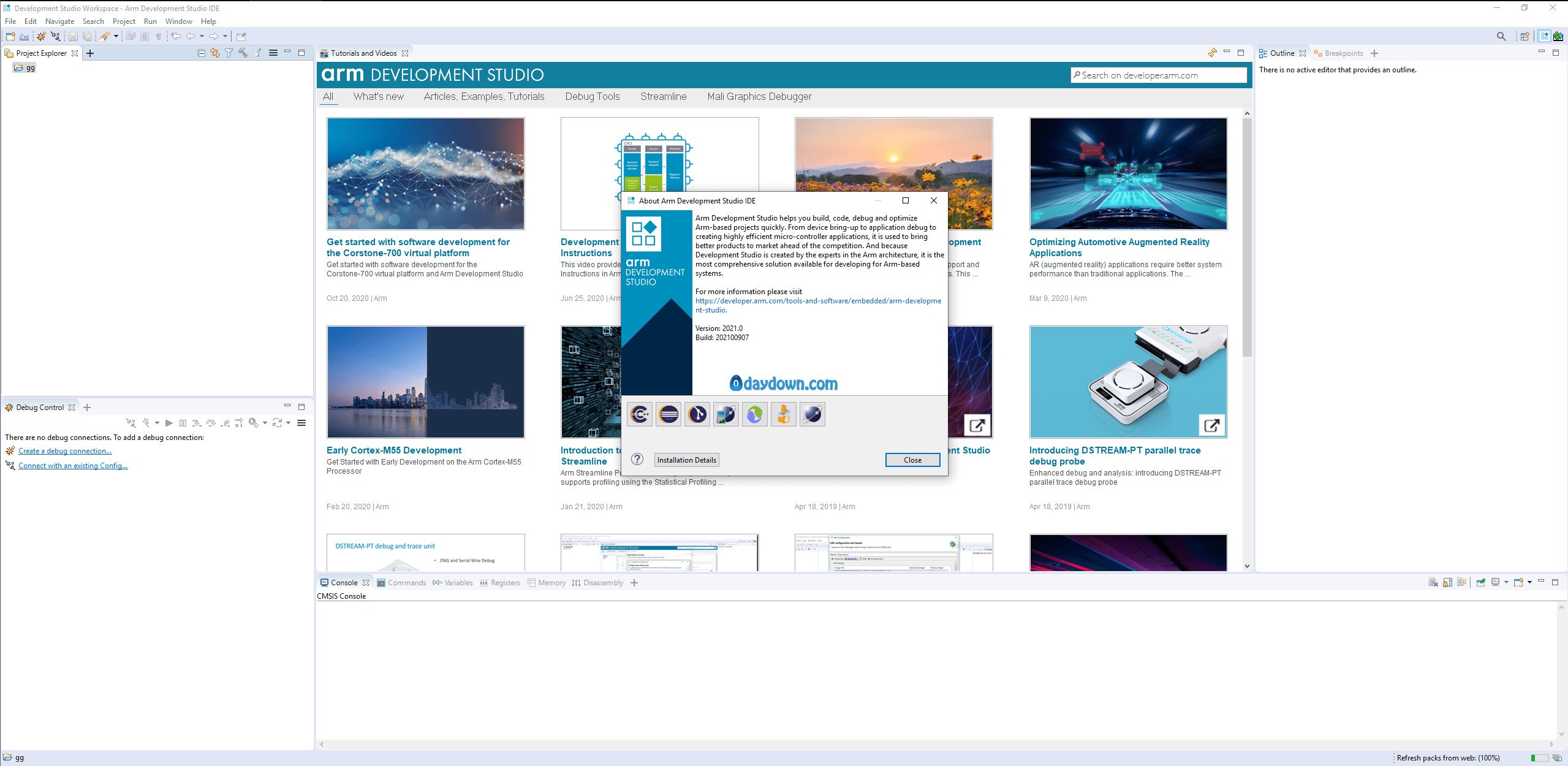Image resolution: width=1568 pixels, height=766 pixels.
Task: Open the Window menu
Action: pyautogui.click(x=178, y=21)
